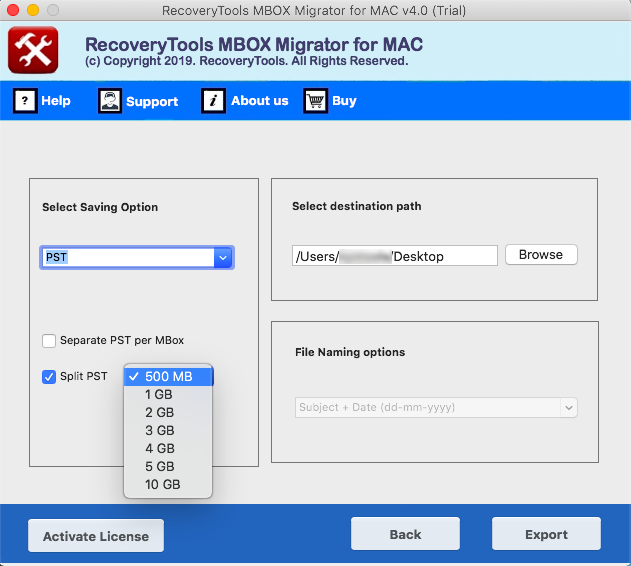Click the Select Saving Option heading

(100, 207)
